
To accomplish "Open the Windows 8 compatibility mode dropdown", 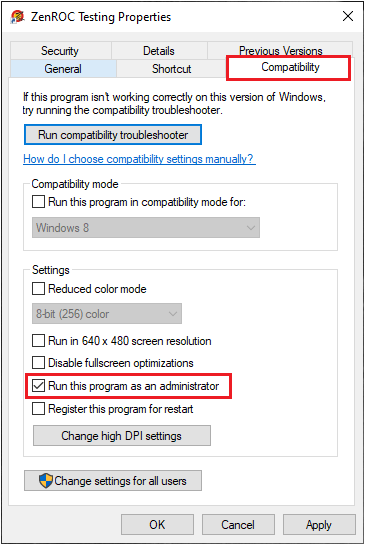I will [146, 228].
